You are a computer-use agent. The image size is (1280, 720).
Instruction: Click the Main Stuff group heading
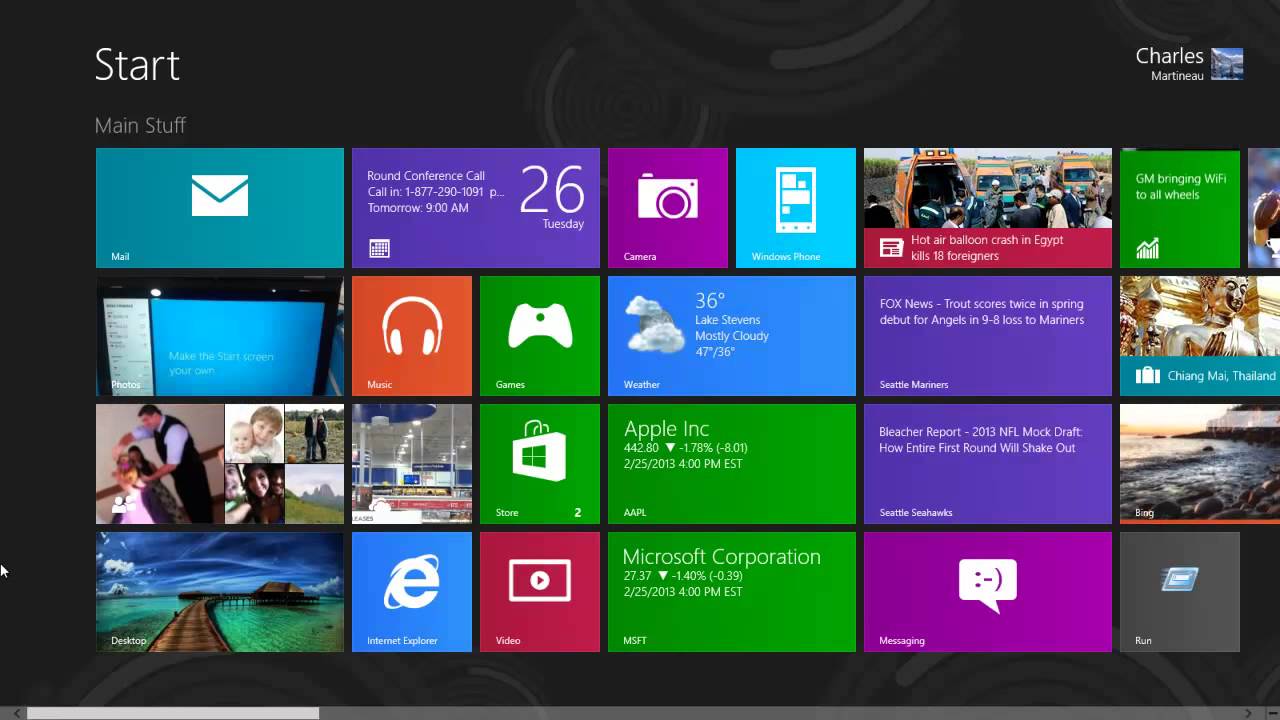(140, 125)
